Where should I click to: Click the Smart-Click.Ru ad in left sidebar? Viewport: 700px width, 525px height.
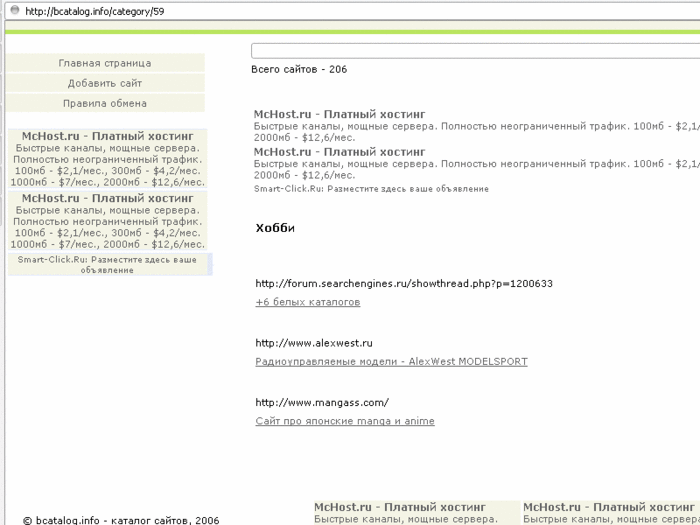pos(108,264)
